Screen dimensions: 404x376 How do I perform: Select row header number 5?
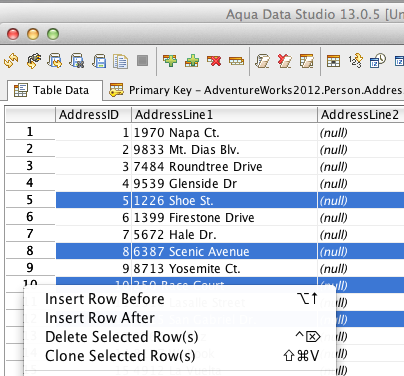pos(30,200)
